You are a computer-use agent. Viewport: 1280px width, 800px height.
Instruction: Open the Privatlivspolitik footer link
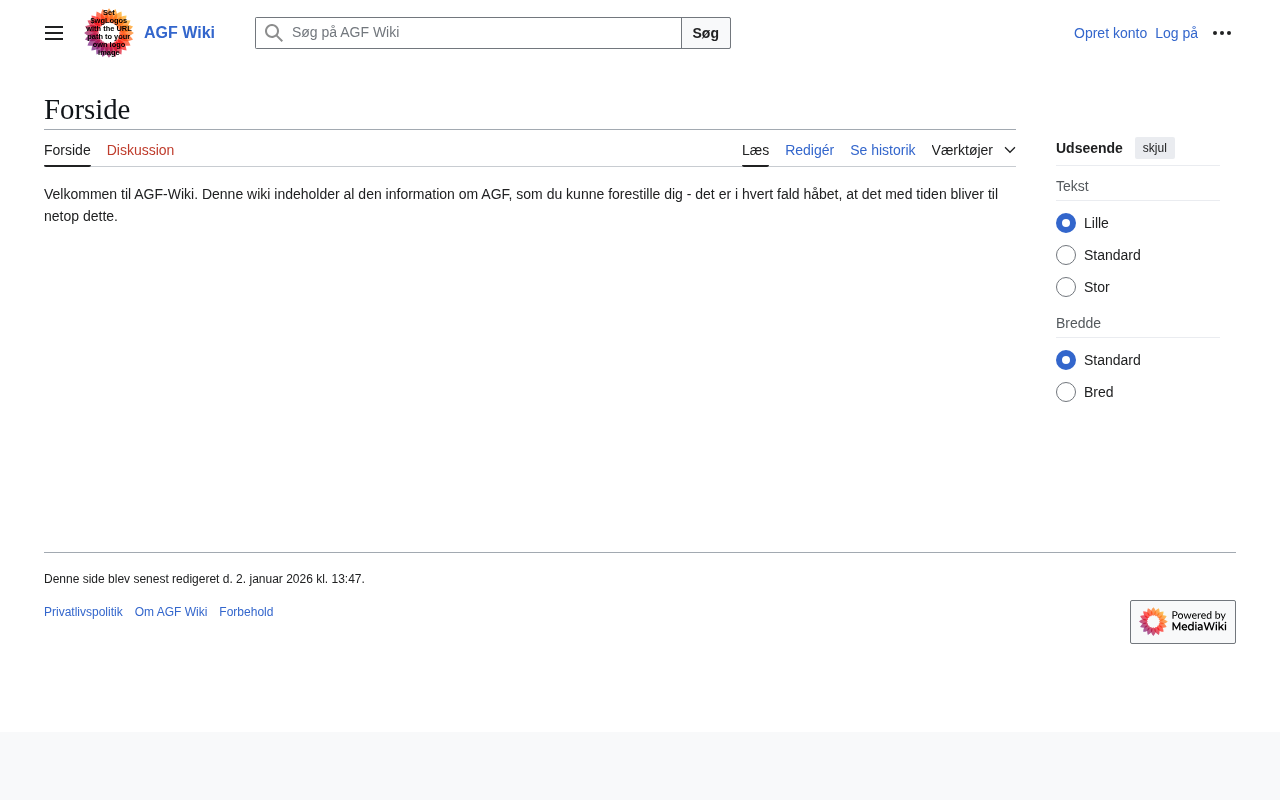point(83,612)
